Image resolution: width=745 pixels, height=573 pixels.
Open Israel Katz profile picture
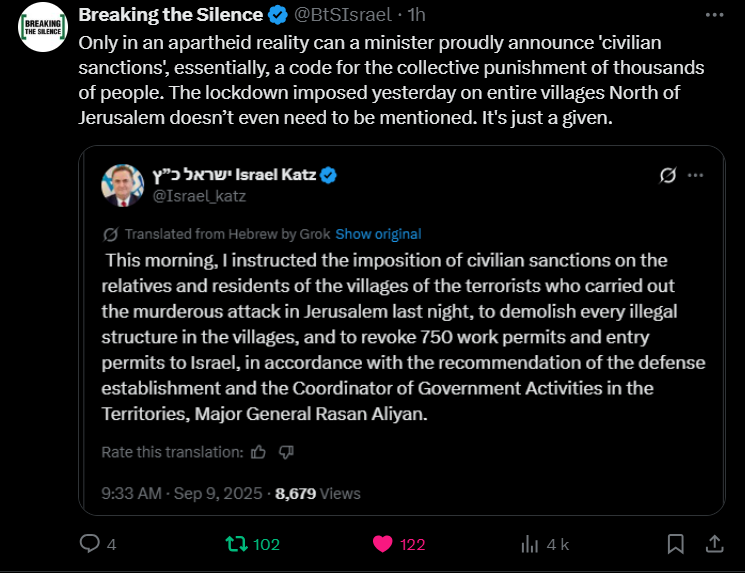pyautogui.click(x=122, y=185)
